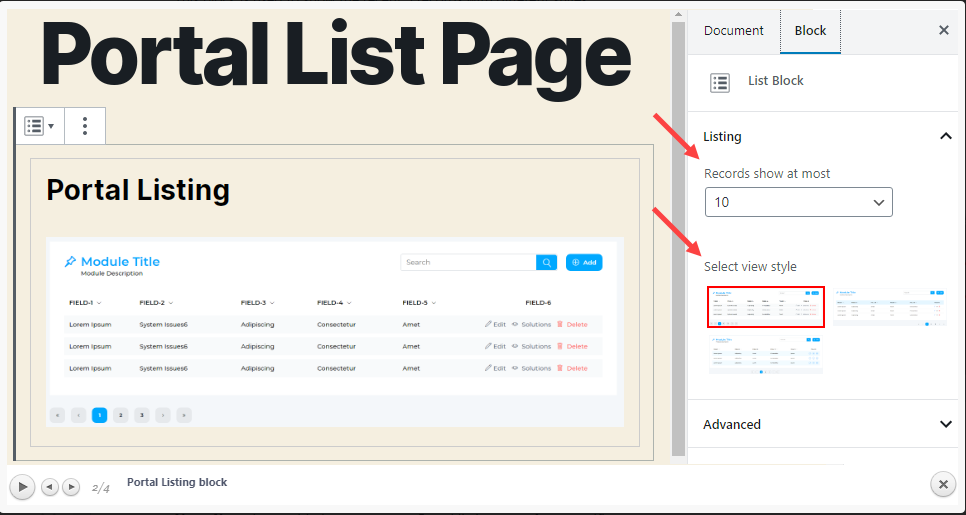Click the List Block icon in sidebar
Image resolution: width=966 pixels, height=515 pixels.
(x=720, y=83)
